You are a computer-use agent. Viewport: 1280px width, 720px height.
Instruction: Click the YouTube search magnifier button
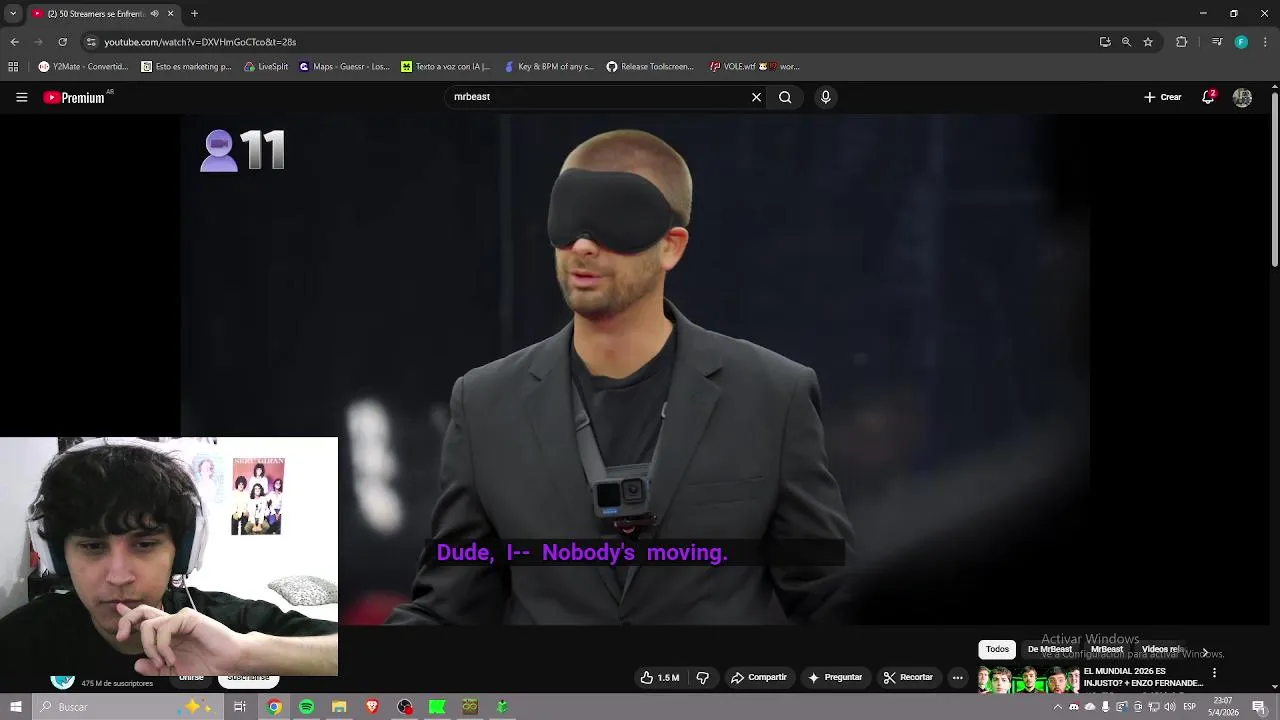pos(785,97)
